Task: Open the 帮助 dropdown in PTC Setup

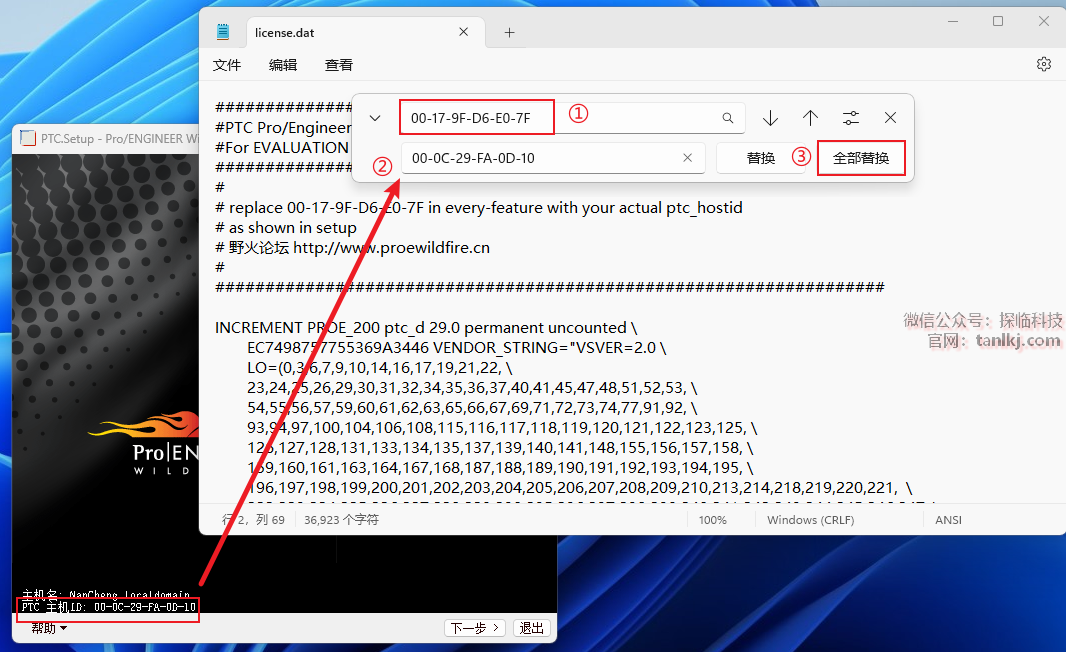Action: 49,628
